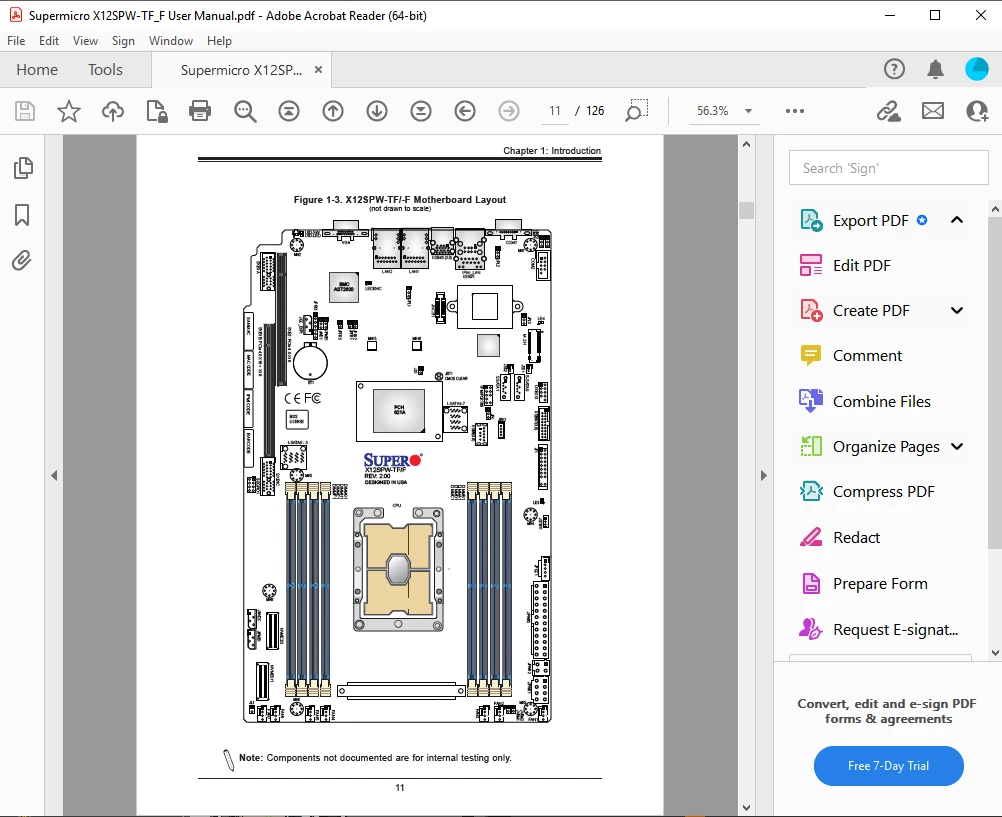Open Prepare Form tool
The height and width of the screenshot is (817, 1002).
point(879,584)
